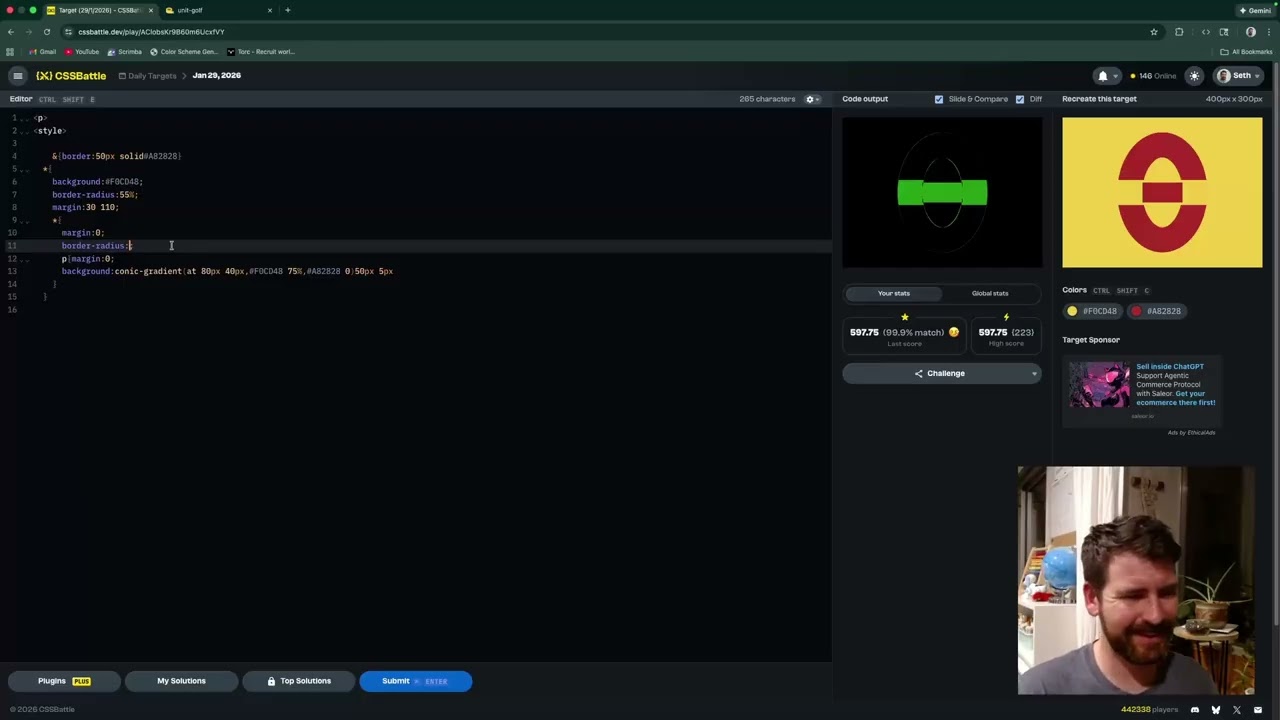1280x720 pixels.
Task: Open the Torc bookmark
Action: tap(260, 52)
